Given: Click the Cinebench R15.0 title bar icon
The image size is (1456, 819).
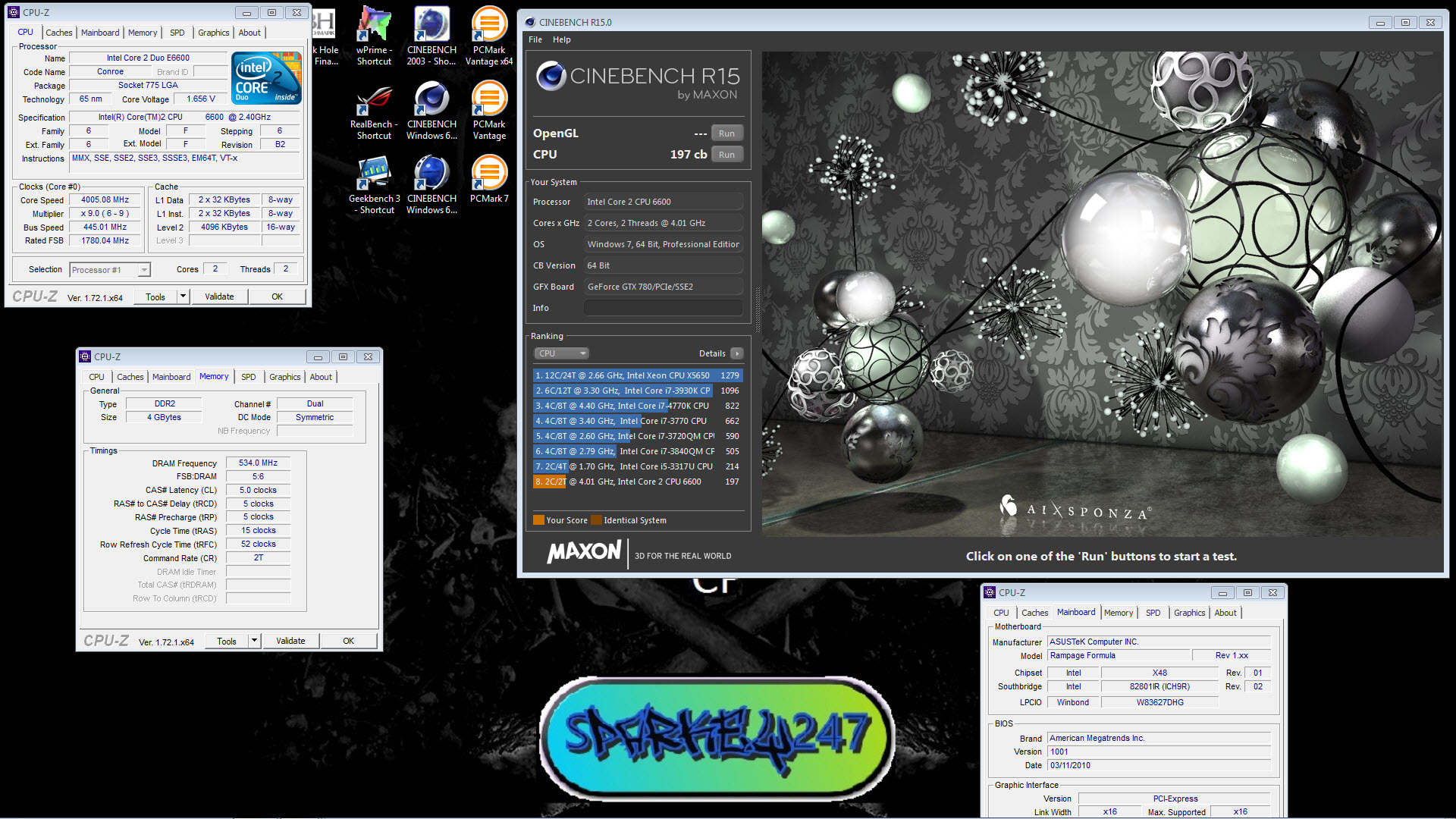Looking at the screenshot, I should [530, 22].
